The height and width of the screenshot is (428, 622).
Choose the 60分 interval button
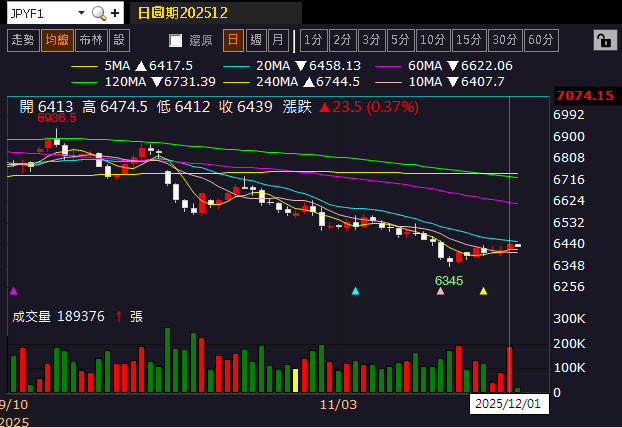coord(540,40)
